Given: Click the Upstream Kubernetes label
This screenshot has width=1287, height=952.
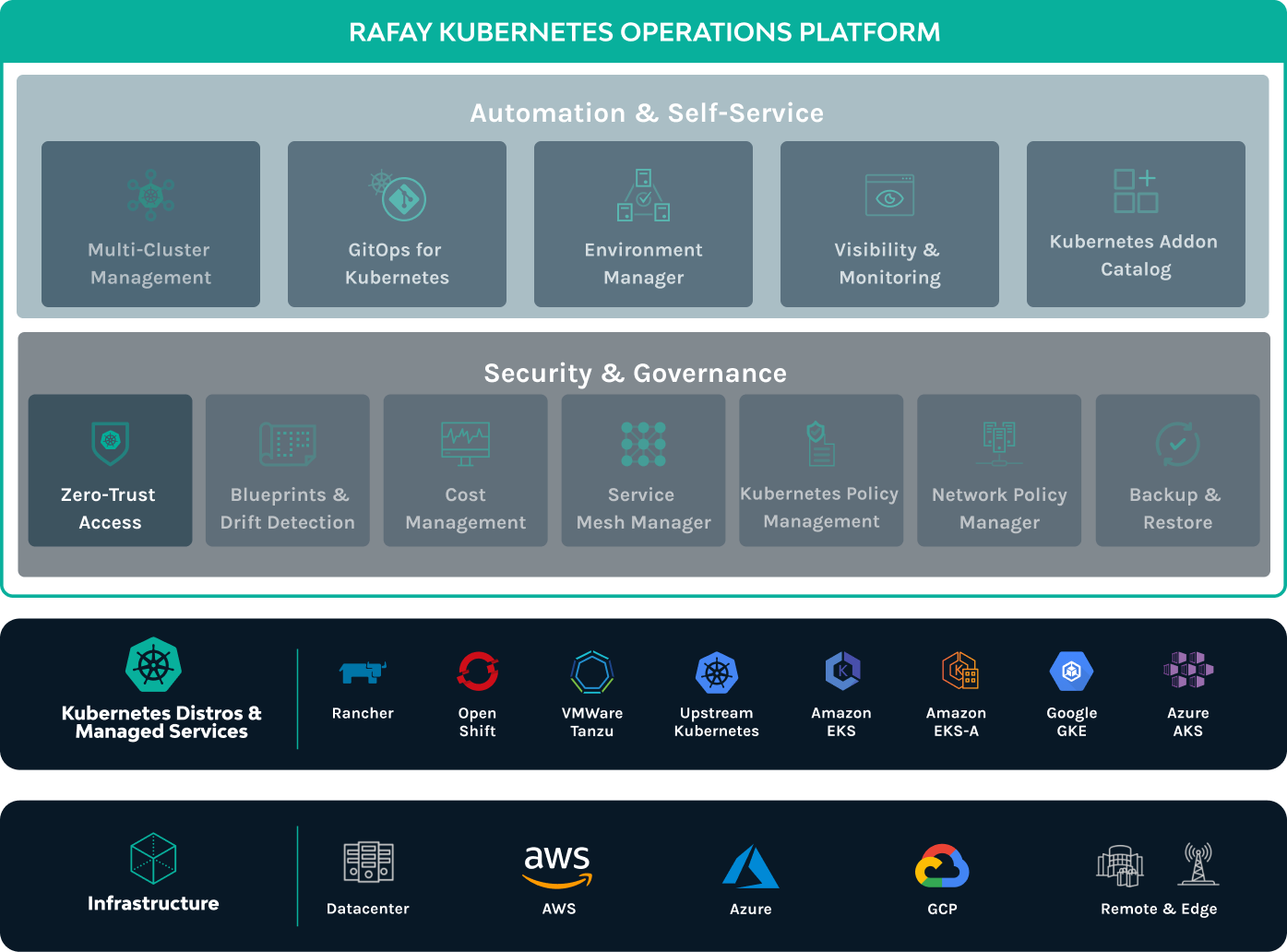Looking at the screenshot, I should click(717, 722).
